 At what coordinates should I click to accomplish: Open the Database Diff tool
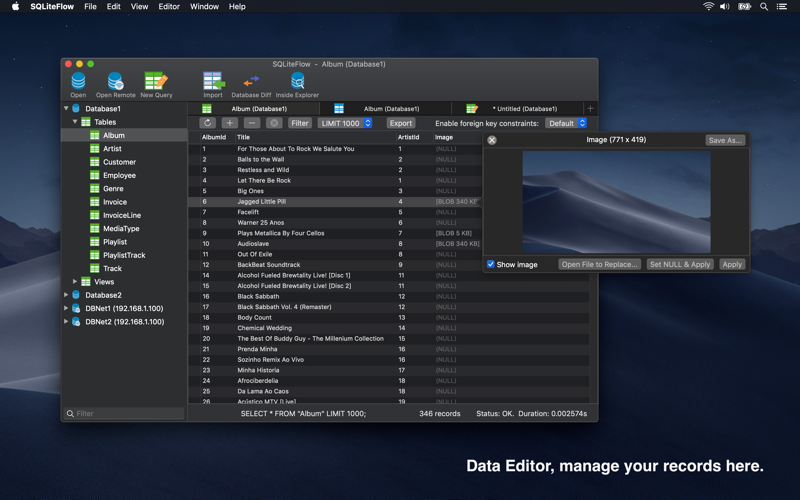click(251, 85)
